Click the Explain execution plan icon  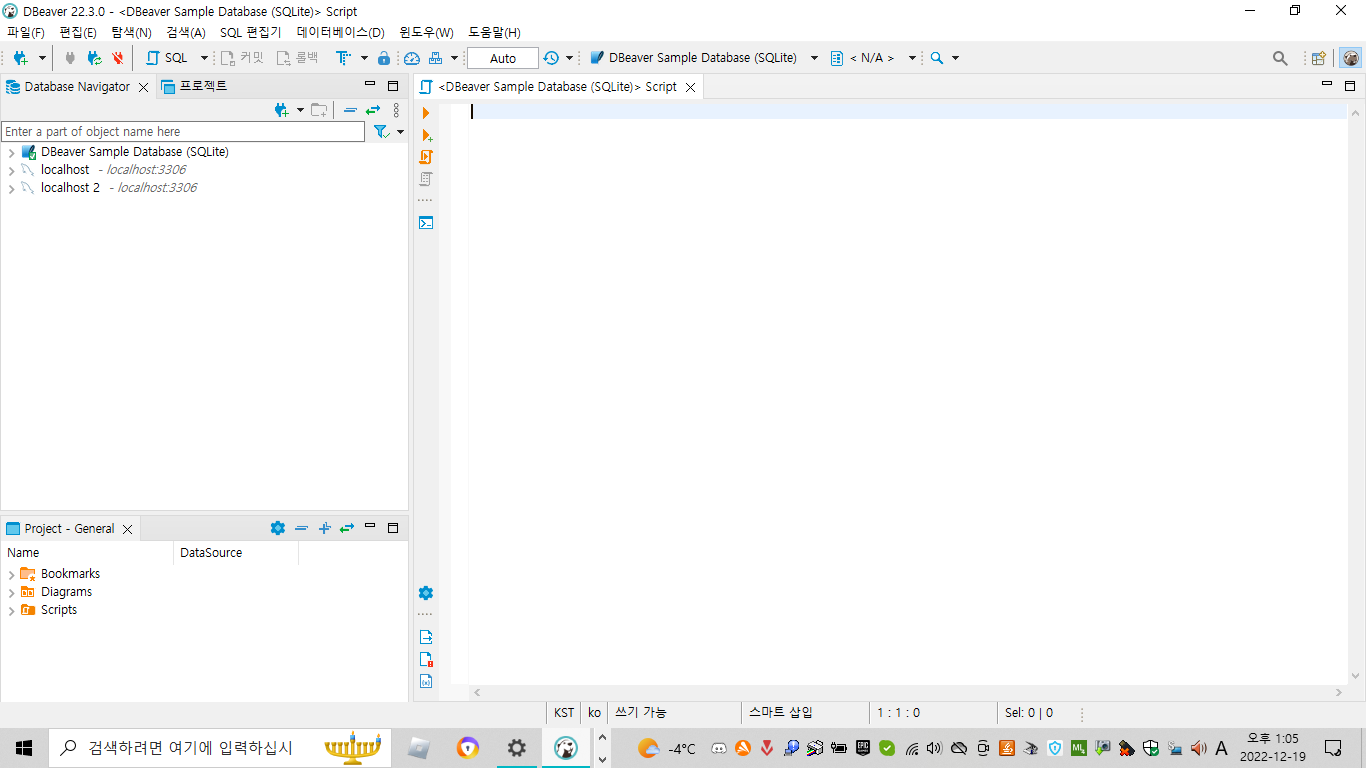coord(426,179)
